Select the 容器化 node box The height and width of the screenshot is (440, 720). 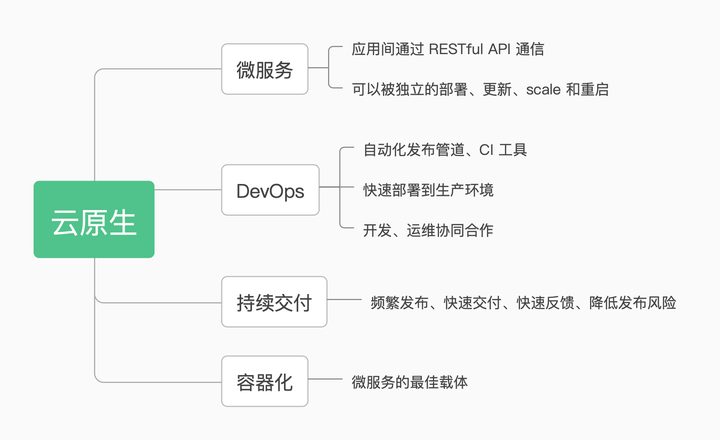tap(264, 381)
